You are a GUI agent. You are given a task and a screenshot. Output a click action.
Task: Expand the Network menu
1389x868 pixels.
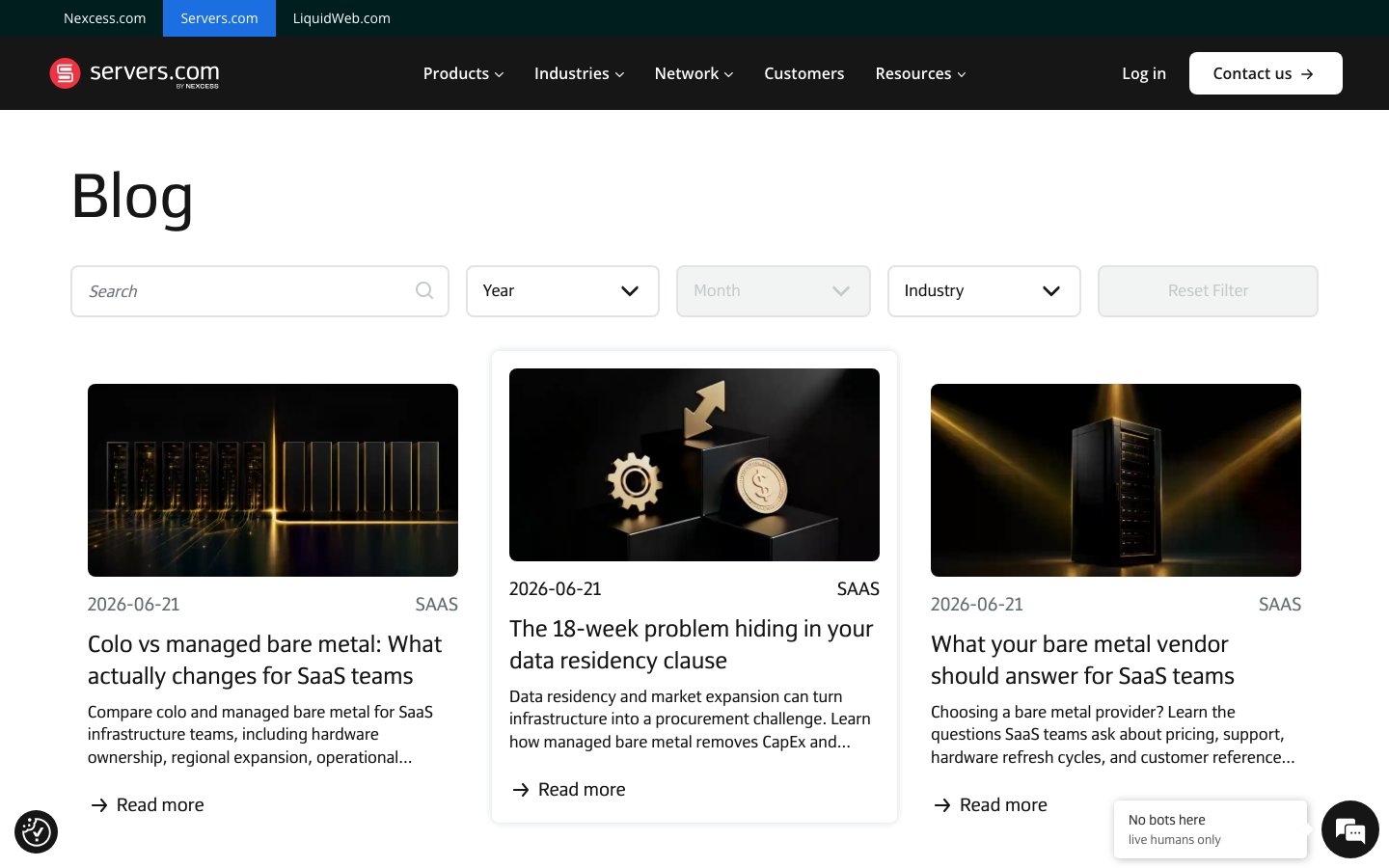(694, 73)
